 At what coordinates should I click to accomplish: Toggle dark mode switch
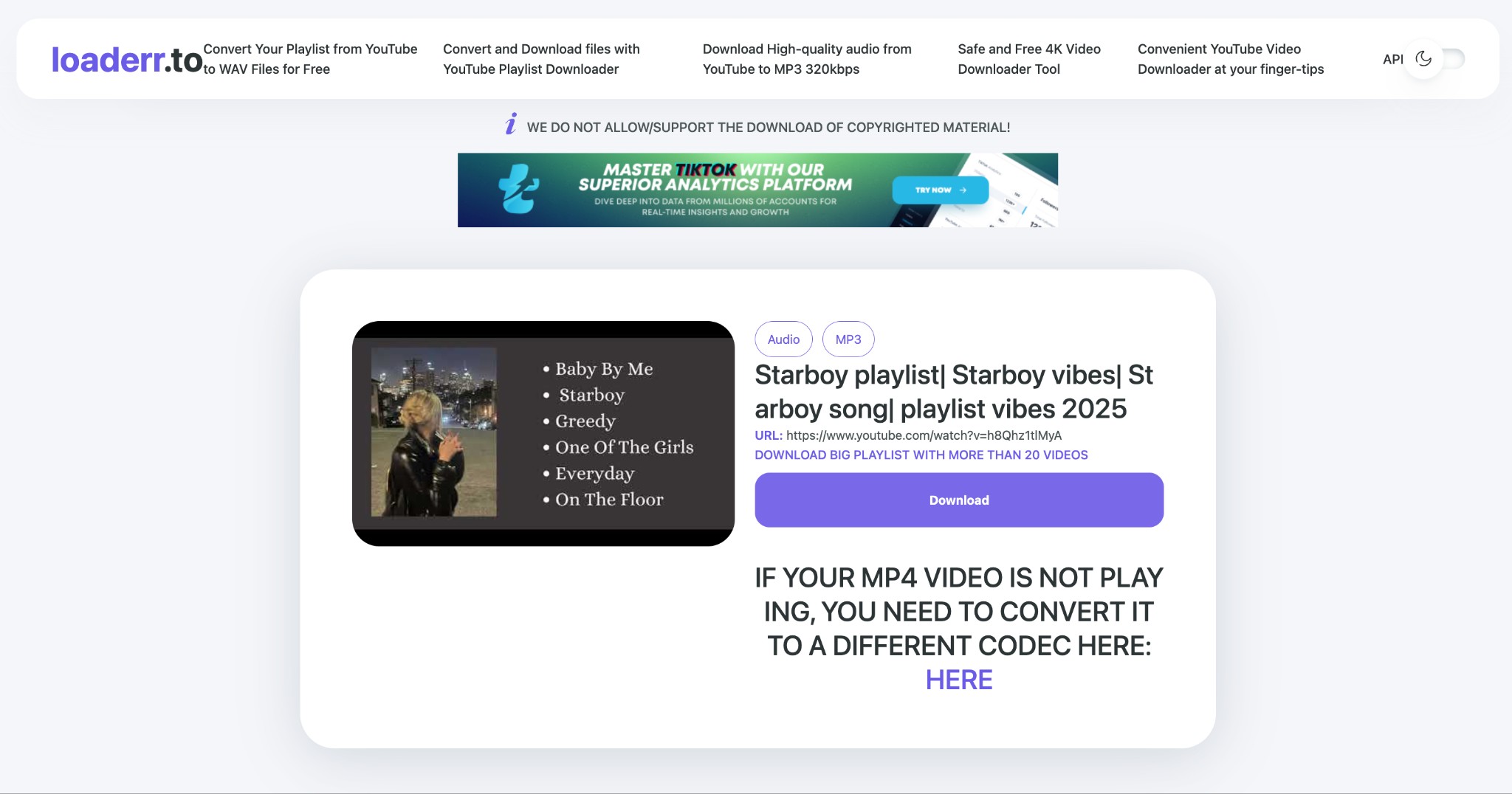click(x=1435, y=59)
